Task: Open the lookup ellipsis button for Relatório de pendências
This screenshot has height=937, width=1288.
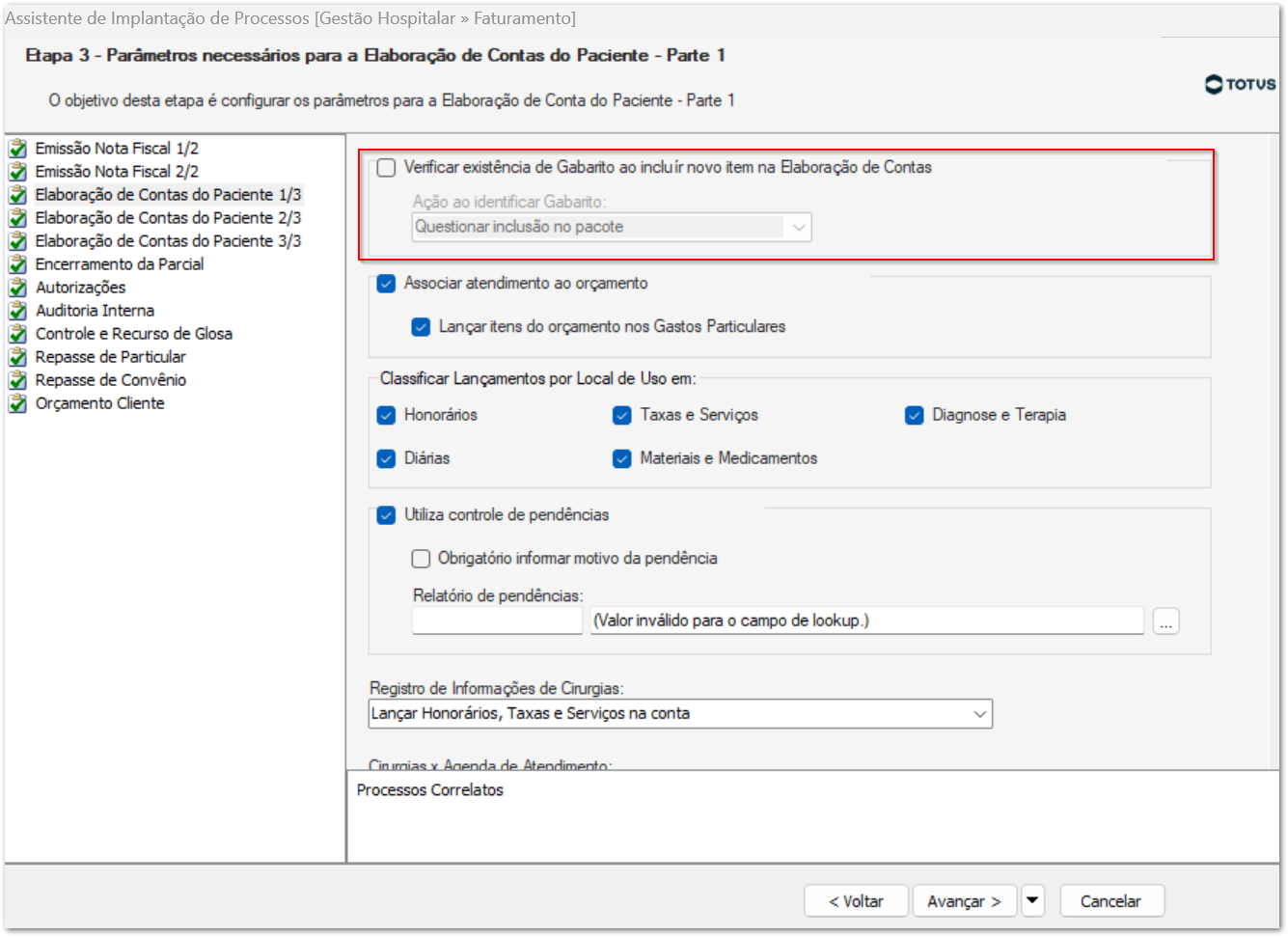Action: tap(1165, 622)
